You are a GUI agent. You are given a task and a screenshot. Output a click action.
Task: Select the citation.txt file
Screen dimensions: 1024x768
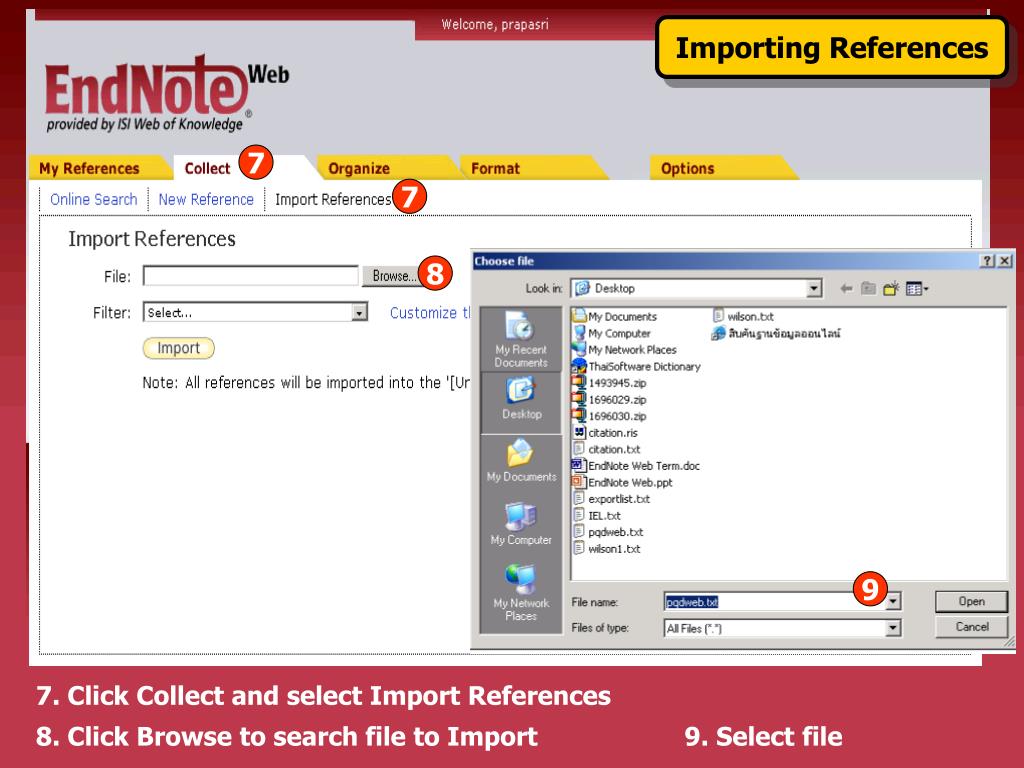point(607,449)
